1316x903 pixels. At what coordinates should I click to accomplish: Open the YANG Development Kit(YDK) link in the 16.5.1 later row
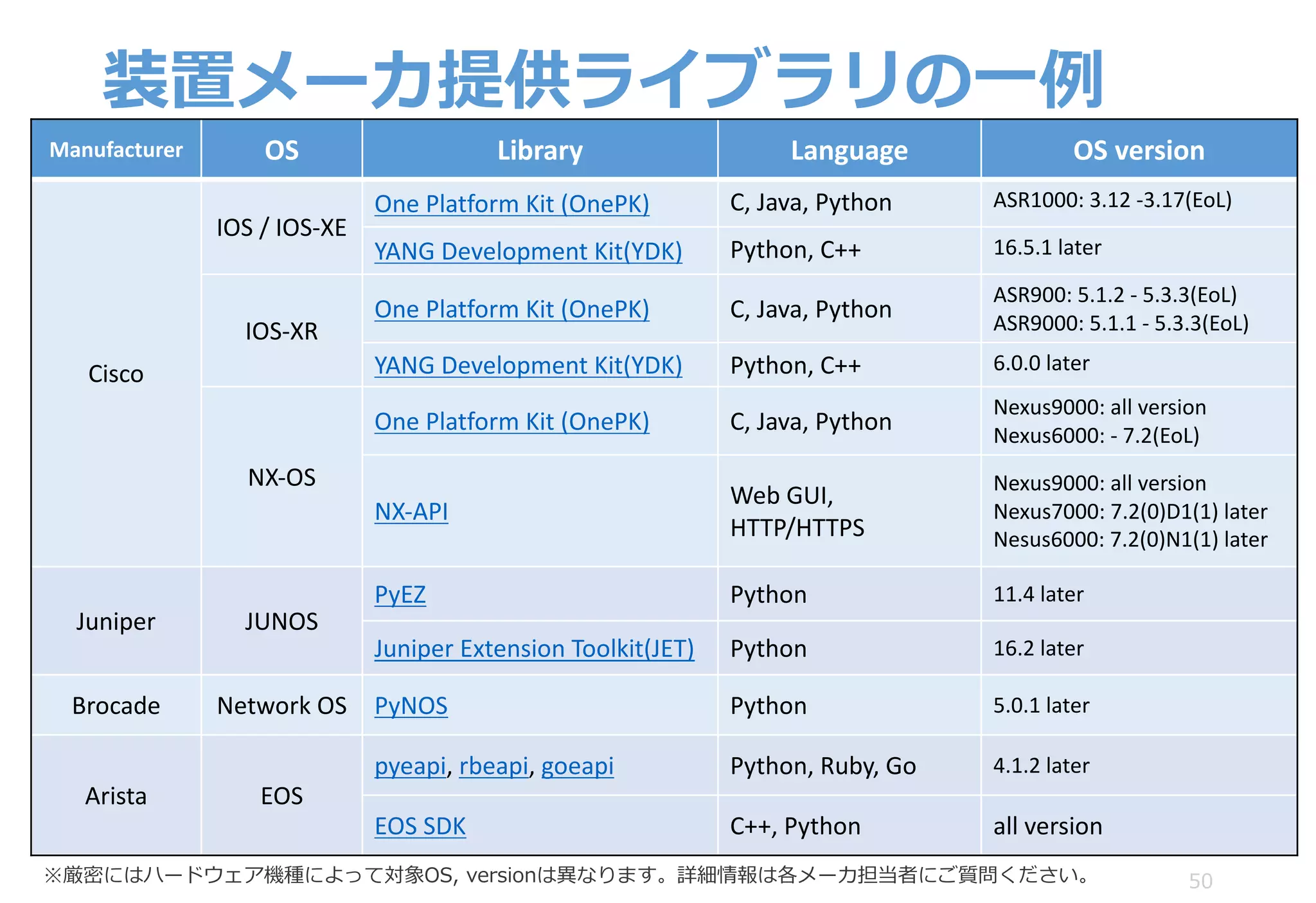pos(528,251)
